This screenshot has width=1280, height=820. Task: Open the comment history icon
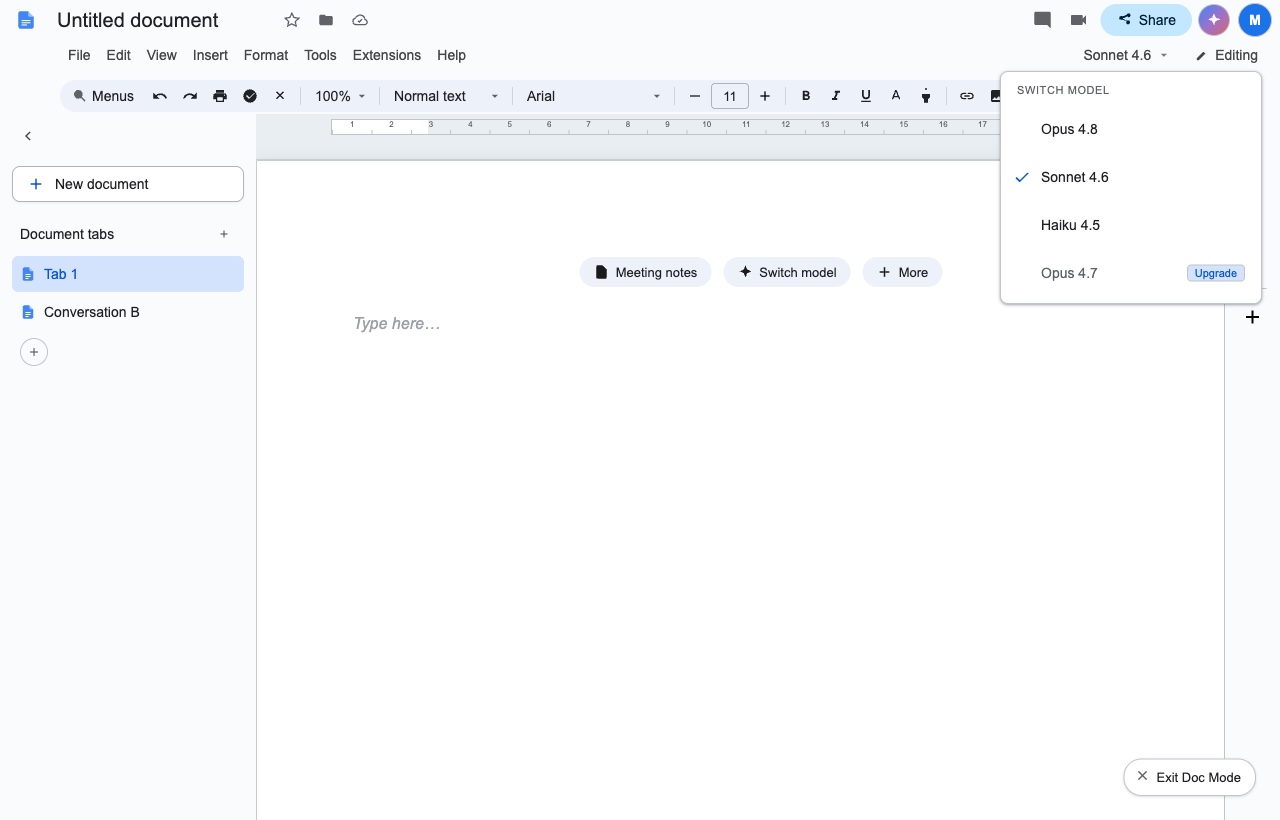[1042, 20]
